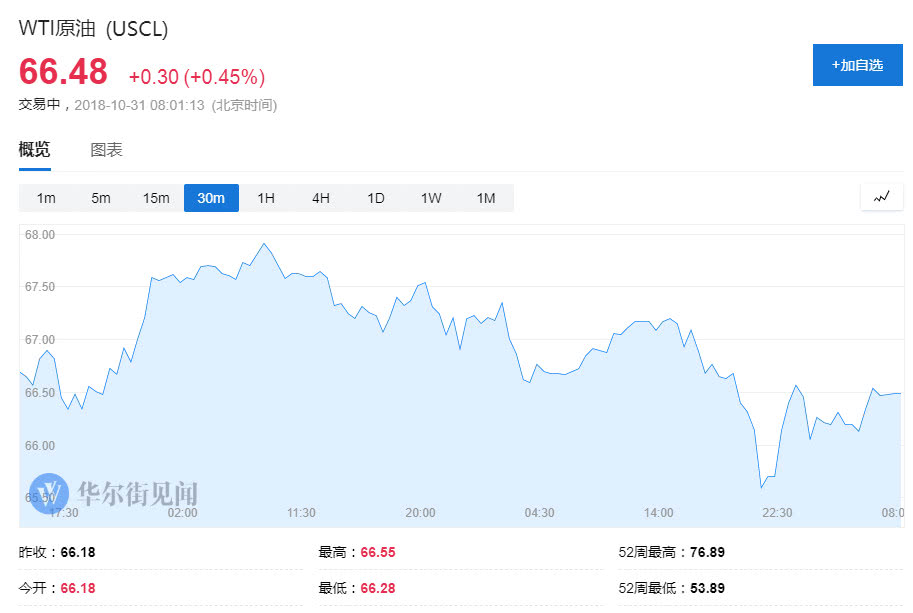The width and height of the screenshot is (913, 613).
Task: Switch chart to 1H interval
Action: pyautogui.click(x=266, y=198)
